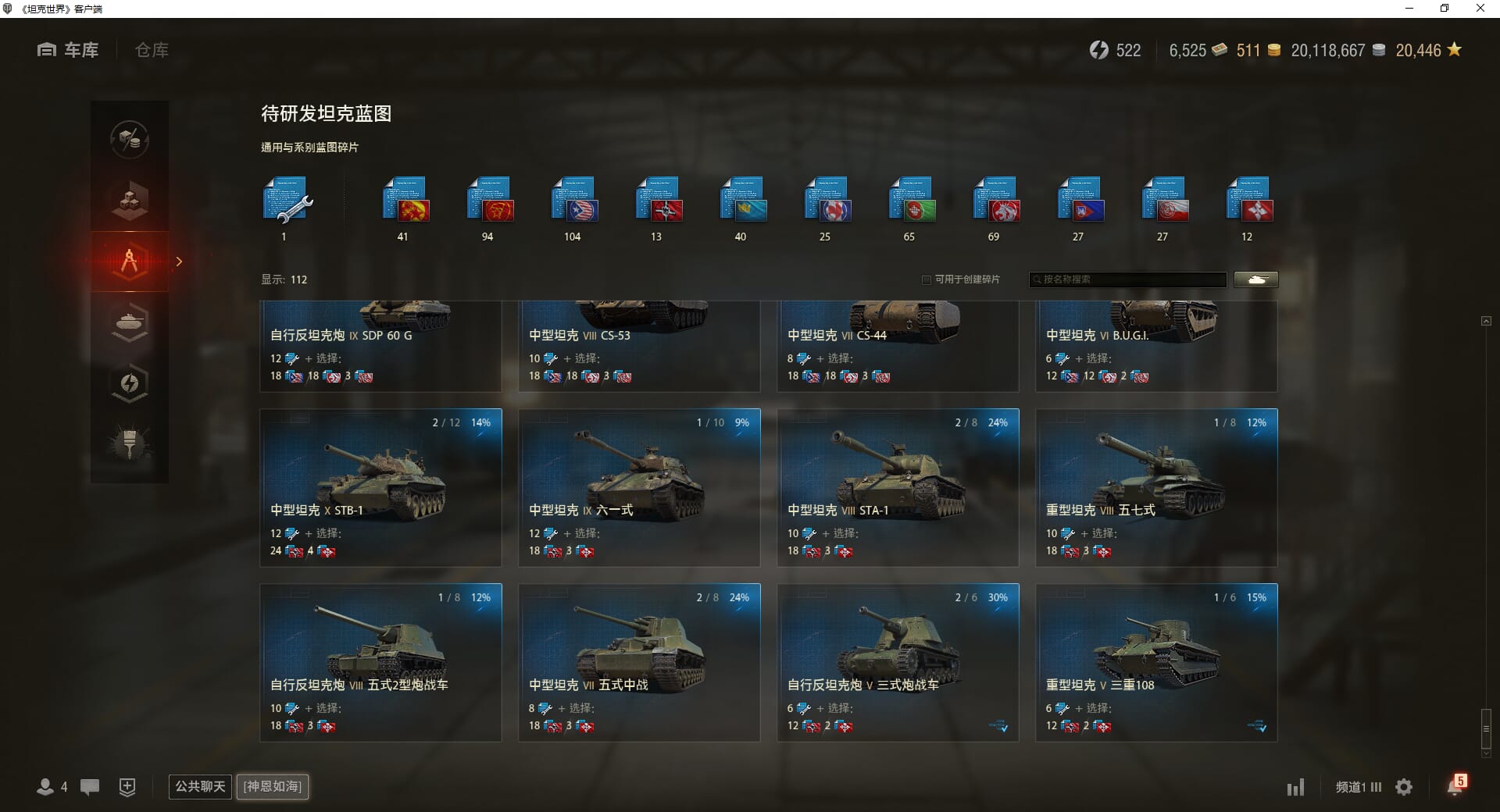
Task: Open the paint brush customization sidebar icon
Action: click(x=130, y=444)
